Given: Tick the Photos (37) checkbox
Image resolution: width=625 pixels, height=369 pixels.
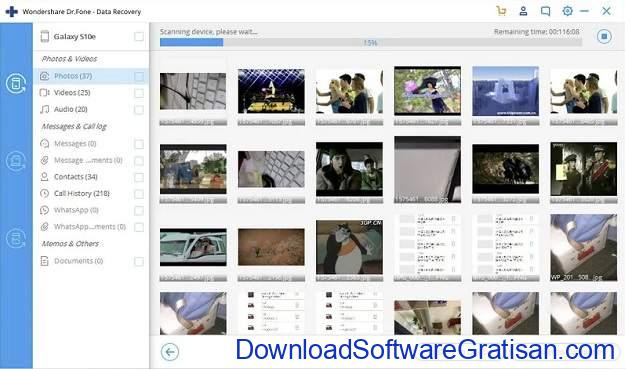Looking at the screenshot, I should [139, 76].
